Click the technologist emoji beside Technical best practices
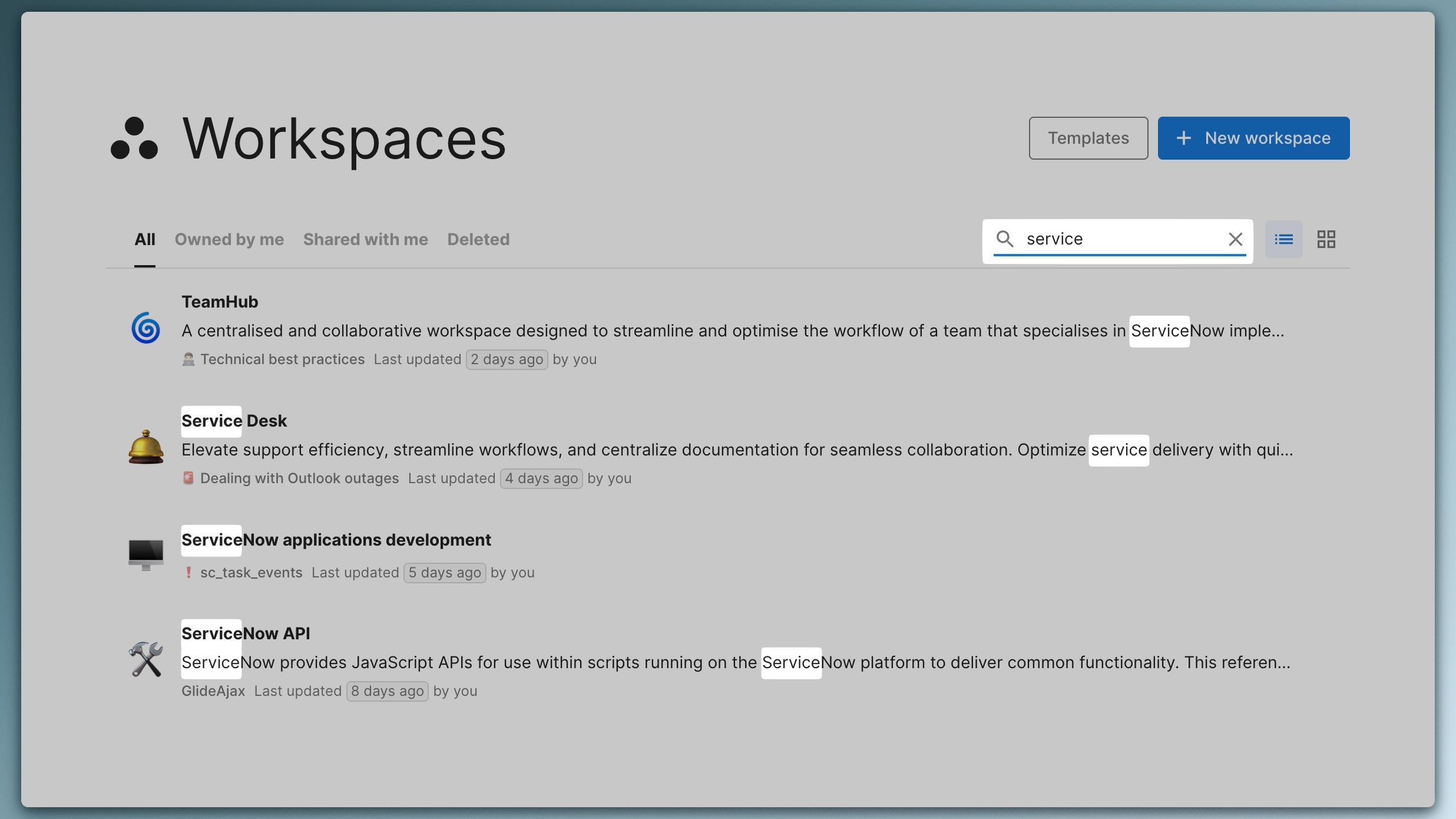1456x819 pixels. (187, 359)
